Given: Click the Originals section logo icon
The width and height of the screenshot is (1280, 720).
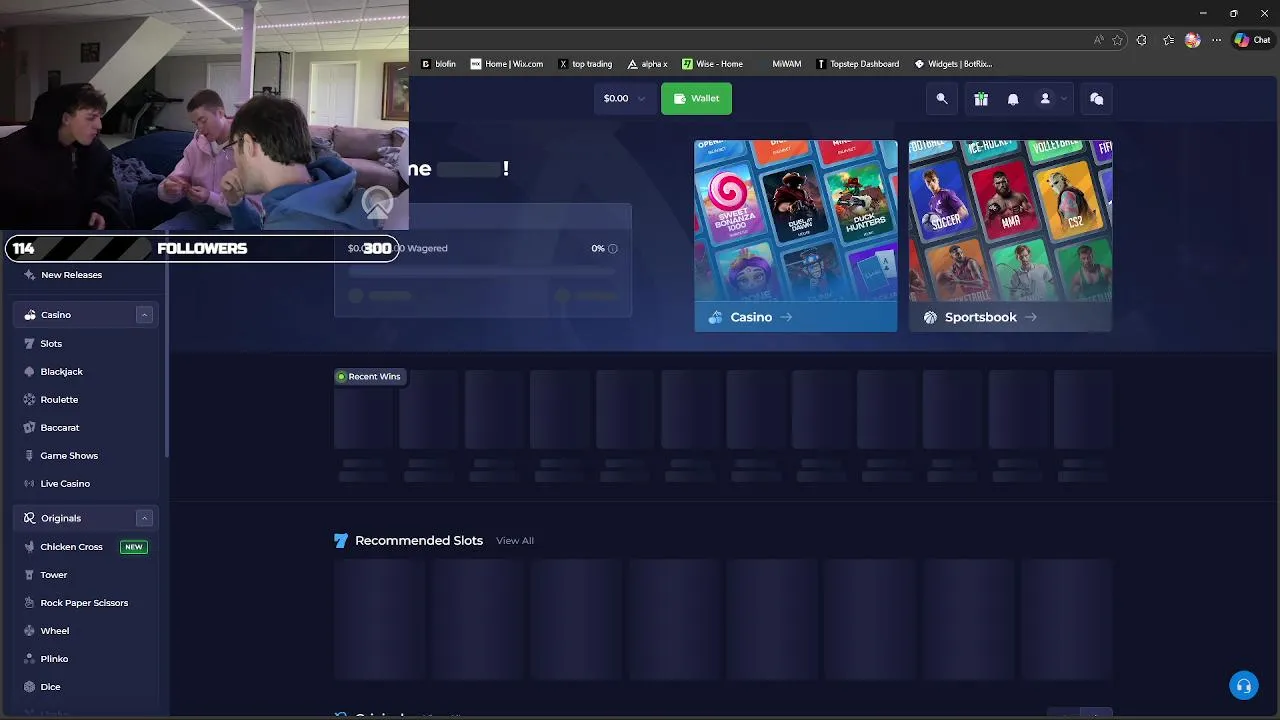Looking at the screenshot, I should coord(29,518).
